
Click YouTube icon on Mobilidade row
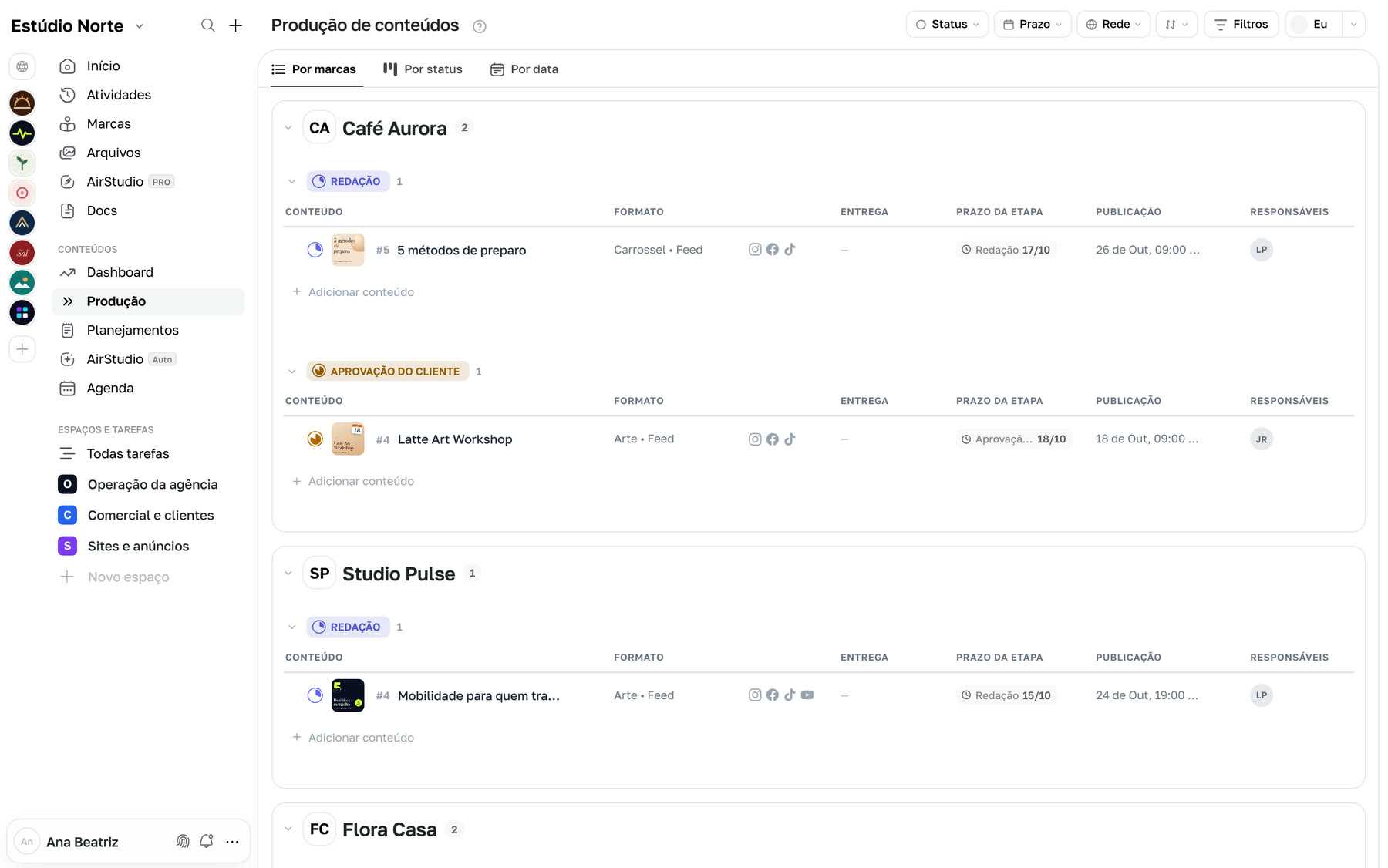(x=807, y=695)
